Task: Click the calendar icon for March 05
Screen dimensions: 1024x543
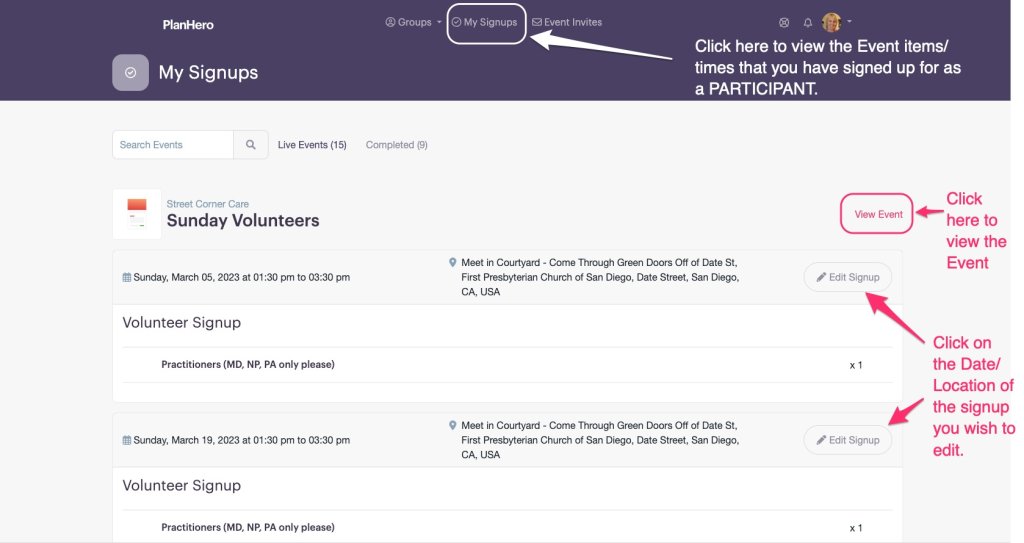Action: point(127,278)
